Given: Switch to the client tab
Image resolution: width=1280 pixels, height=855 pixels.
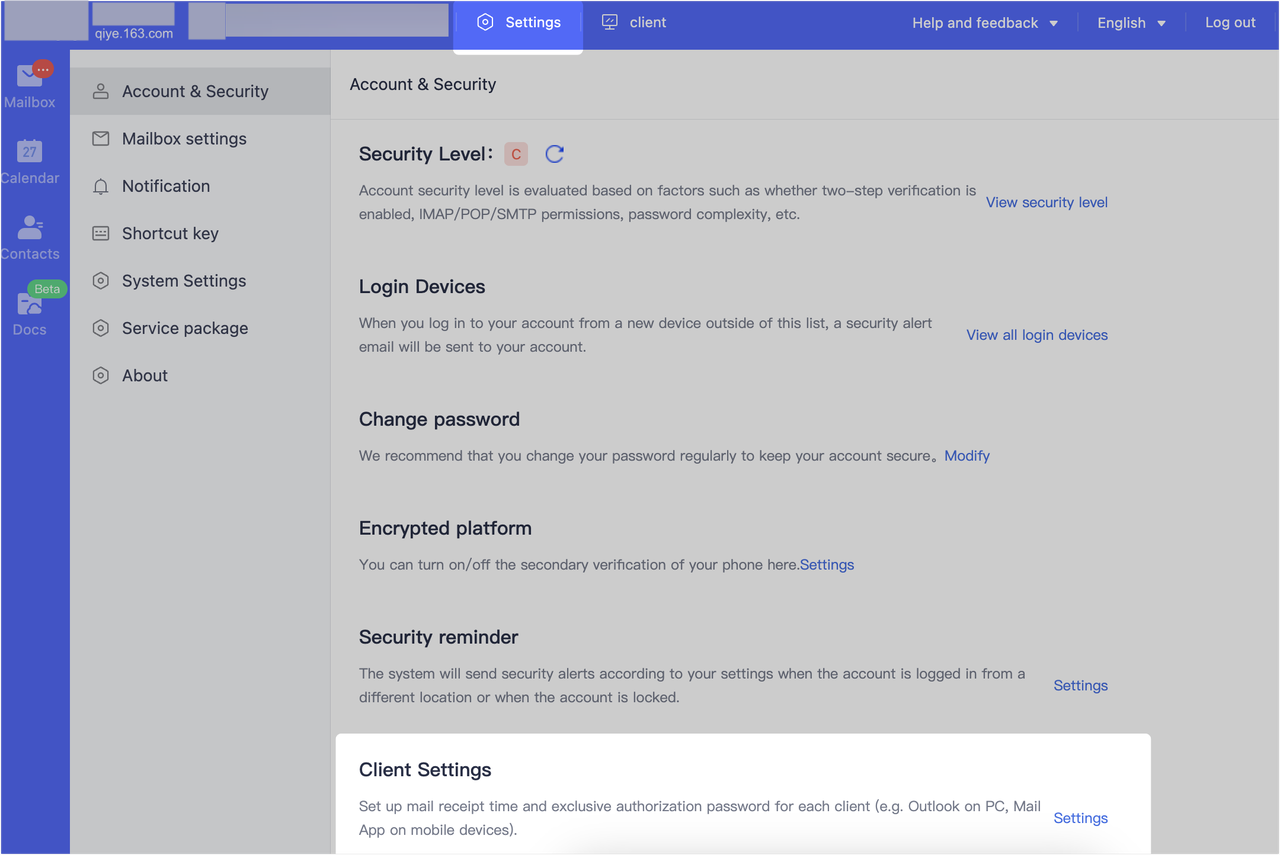Looking at the screenshot, I should coord(633,21).
